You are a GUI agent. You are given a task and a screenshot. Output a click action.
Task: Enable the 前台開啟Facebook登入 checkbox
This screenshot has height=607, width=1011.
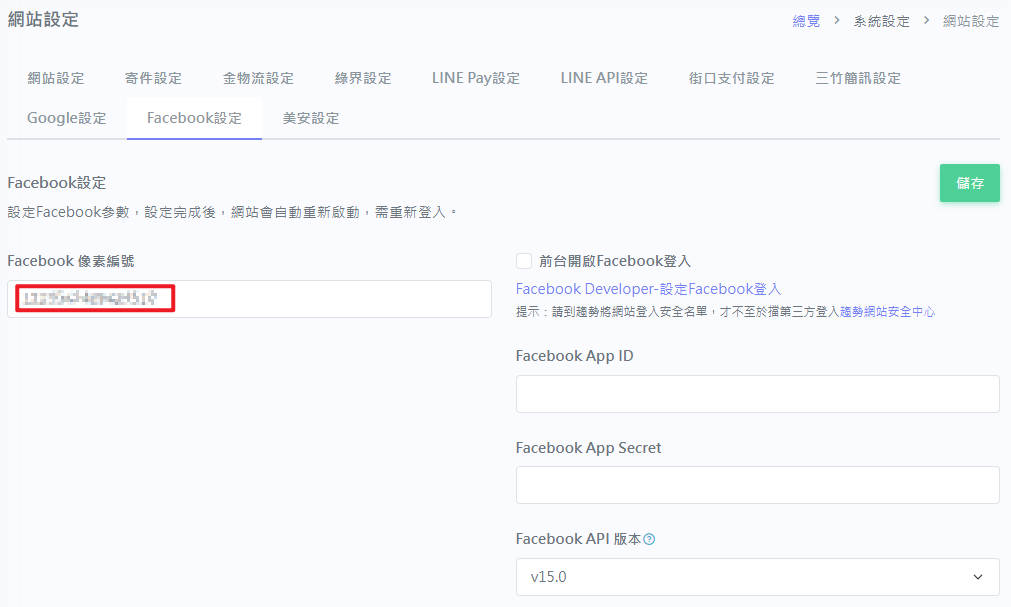tap(524, 261)
